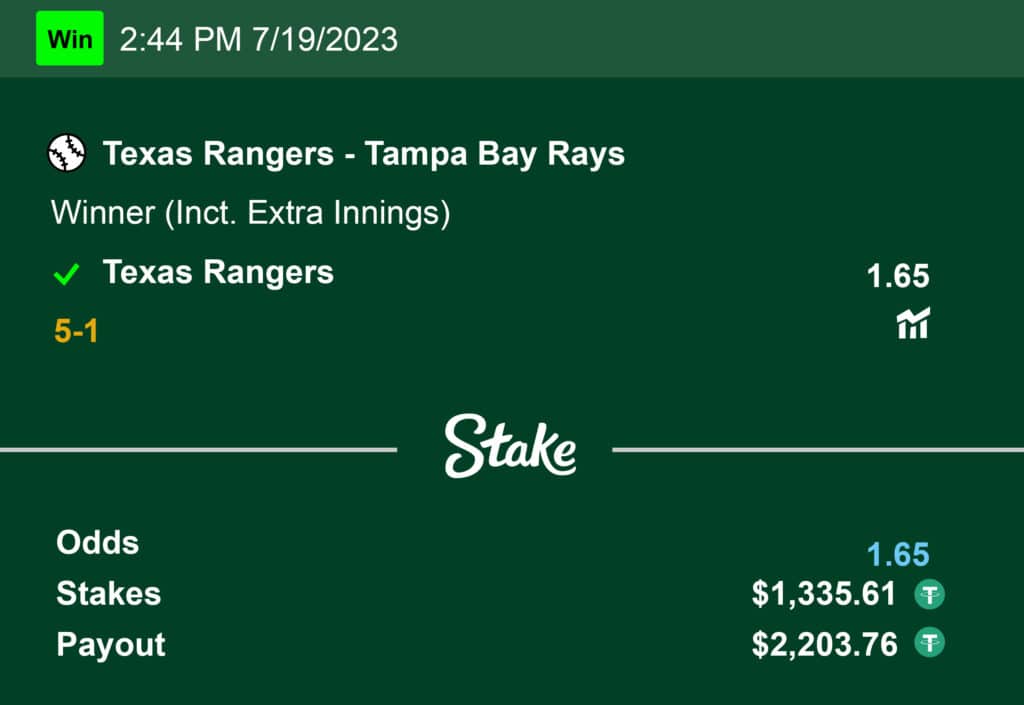
Task: Open the Texas Rangers - Tampa Bay Rays match
Action: tap(364, 154)
